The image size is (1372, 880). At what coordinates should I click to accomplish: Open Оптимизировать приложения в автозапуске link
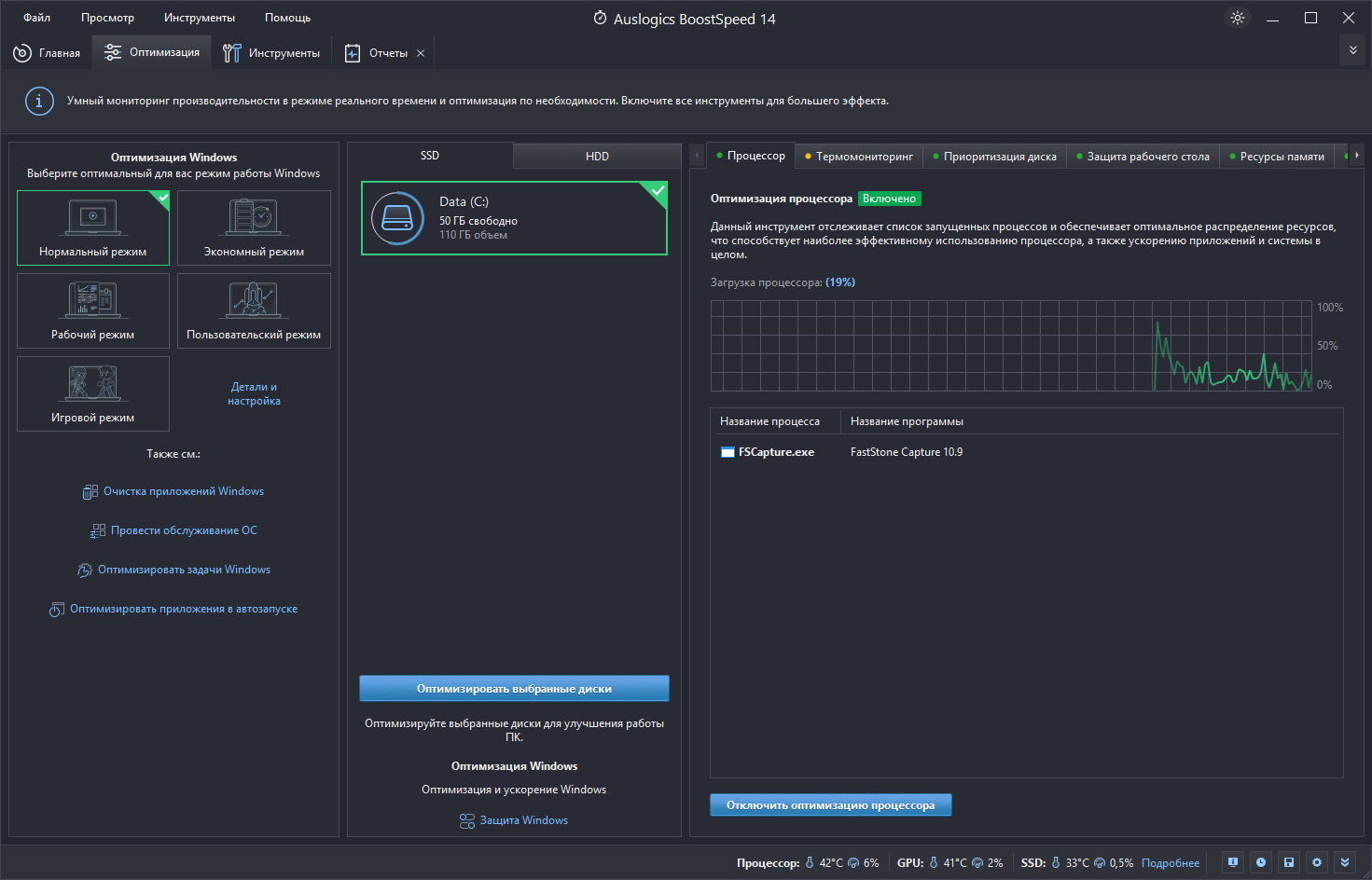(184, 609)
